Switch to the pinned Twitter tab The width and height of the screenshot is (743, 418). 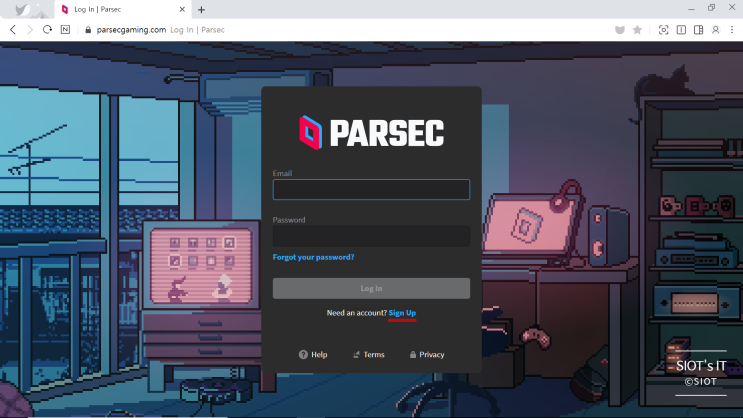(21, 9)
